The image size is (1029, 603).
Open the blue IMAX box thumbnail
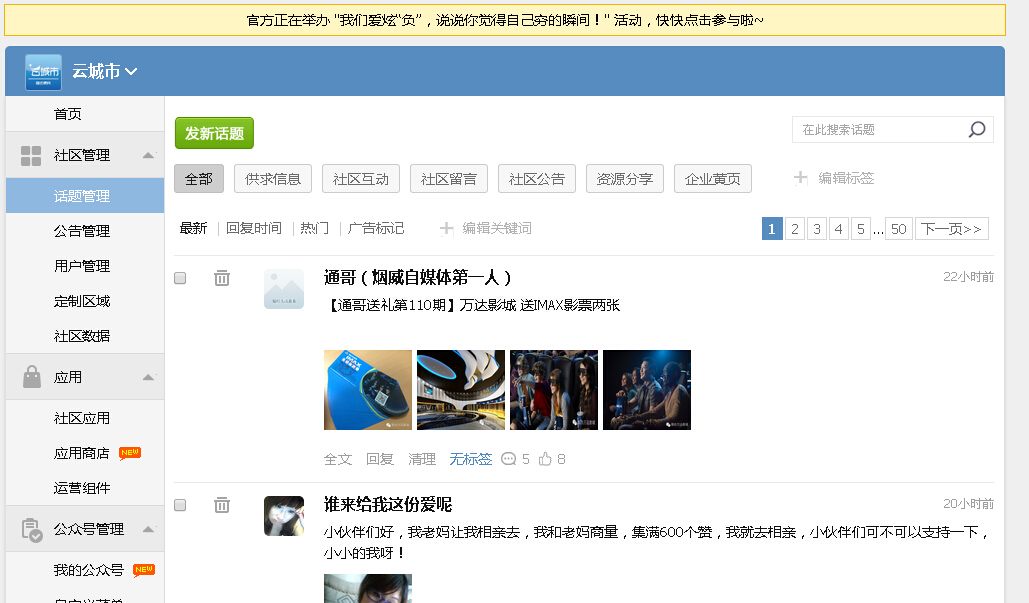pyautogui.click(x=368, y=390)
